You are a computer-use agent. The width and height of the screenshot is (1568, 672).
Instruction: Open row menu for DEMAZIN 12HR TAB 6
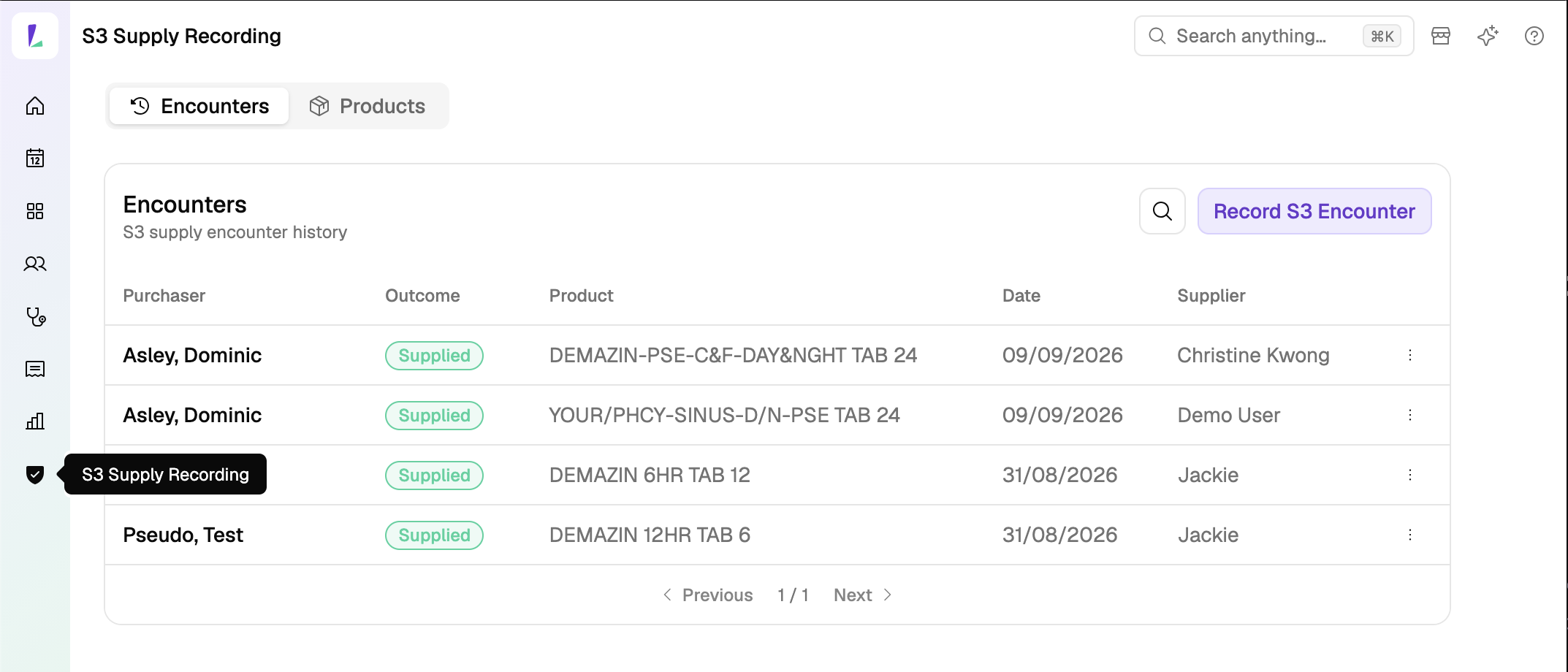coord(1410,535)
